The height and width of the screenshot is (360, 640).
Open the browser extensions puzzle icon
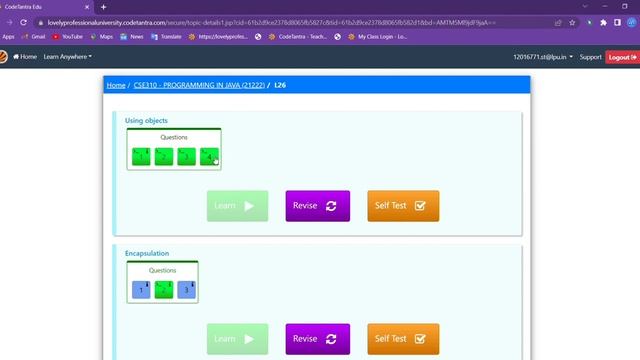pos(603,23)
